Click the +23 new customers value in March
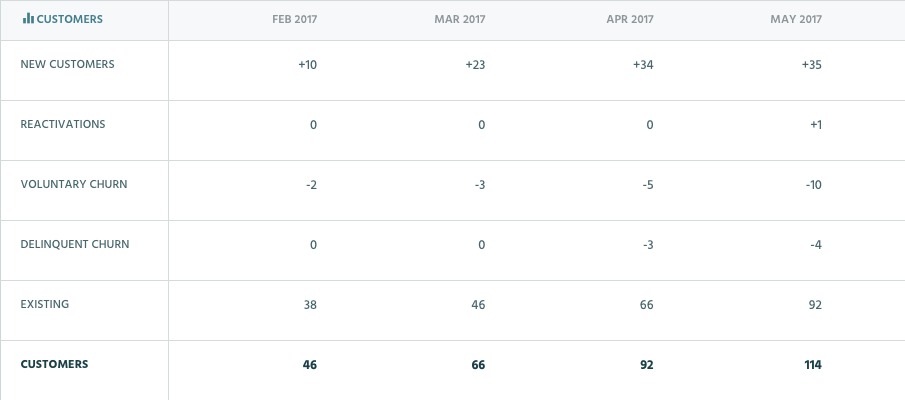Screen dimensions: 905x400 click(x=475, y=65)
